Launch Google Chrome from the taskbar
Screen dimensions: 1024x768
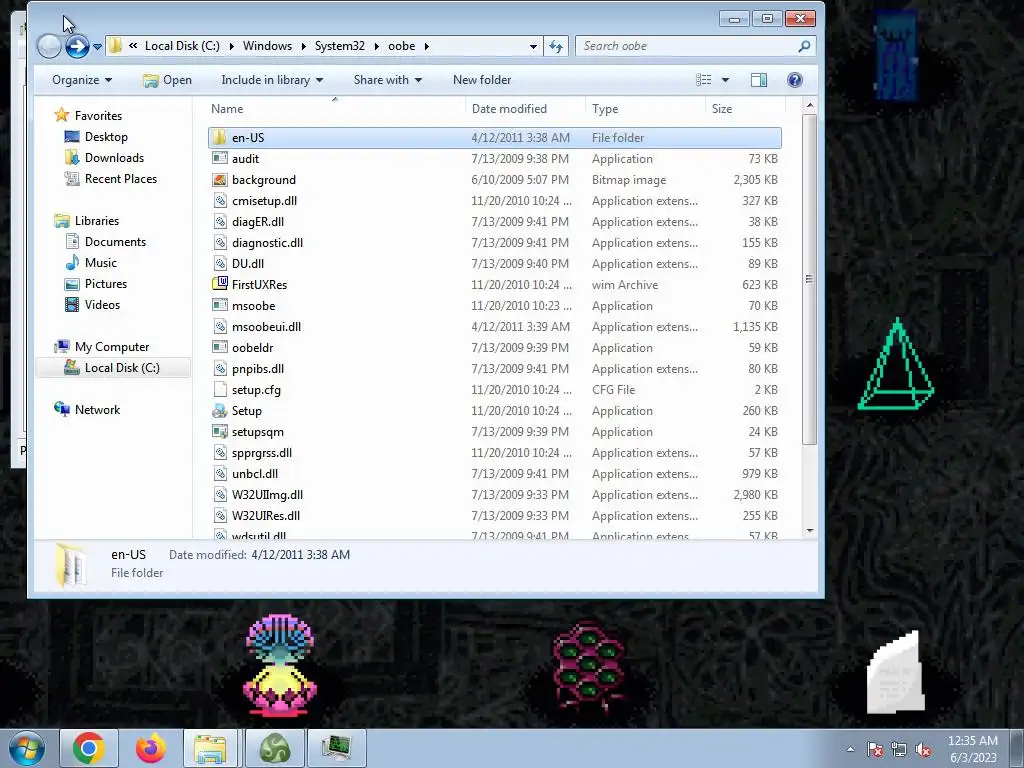pos(89,748)
